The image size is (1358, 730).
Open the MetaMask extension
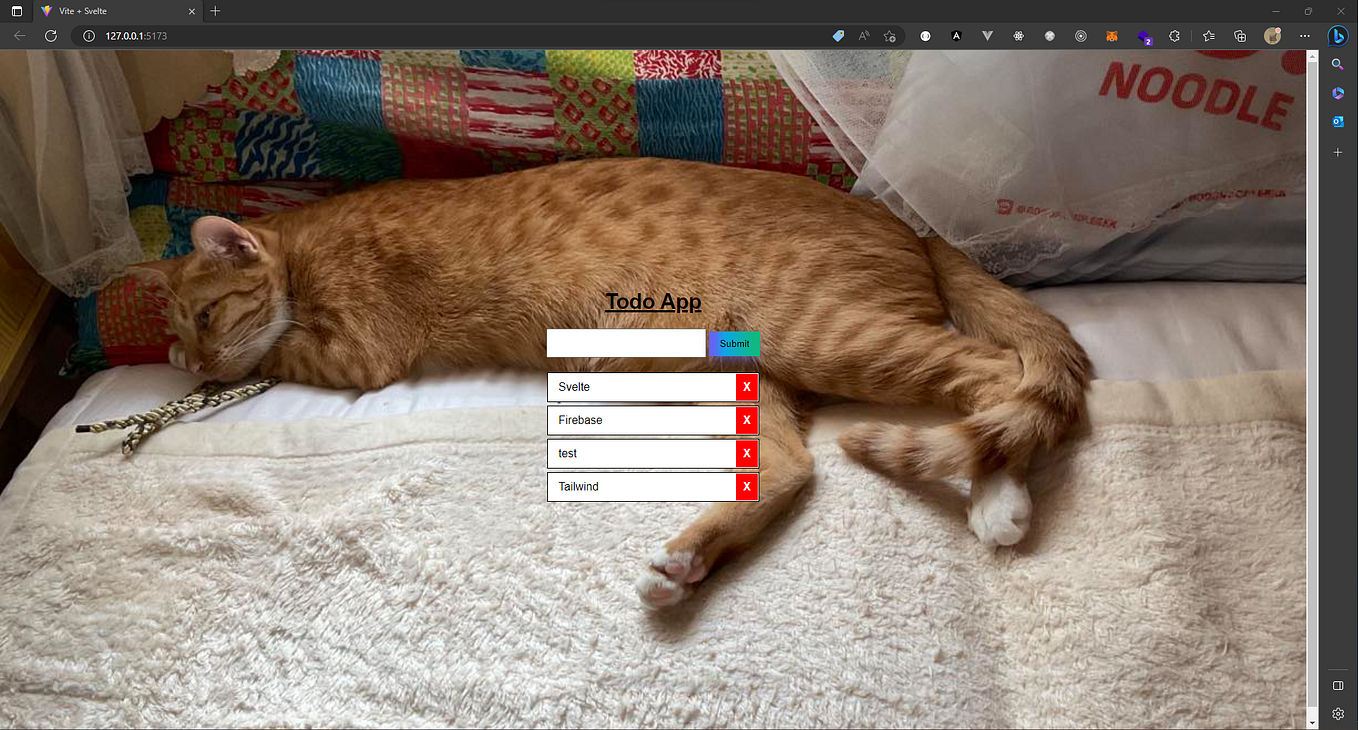[1112, 36]
